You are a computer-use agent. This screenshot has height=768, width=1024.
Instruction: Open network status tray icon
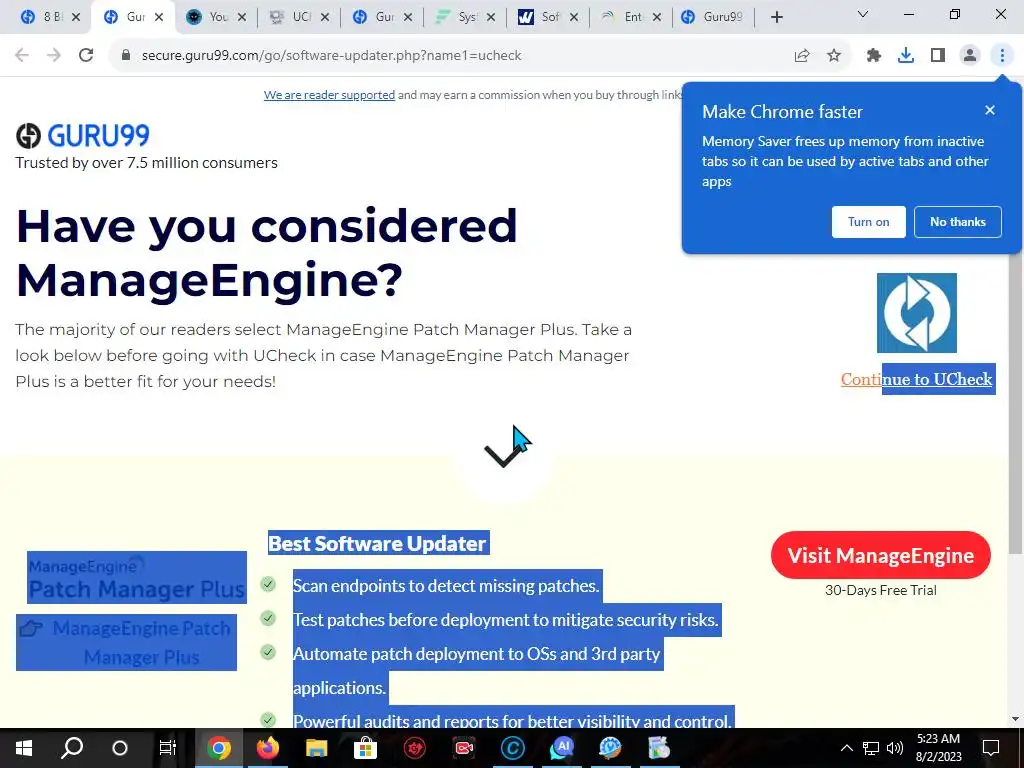click(x=871, y=748)
